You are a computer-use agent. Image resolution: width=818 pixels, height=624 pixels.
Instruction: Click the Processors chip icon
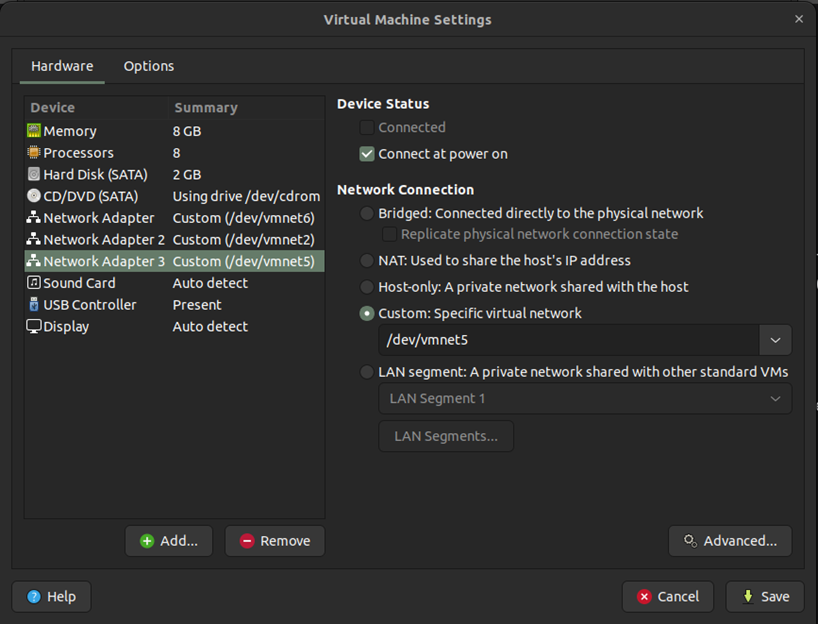[34, 153]
